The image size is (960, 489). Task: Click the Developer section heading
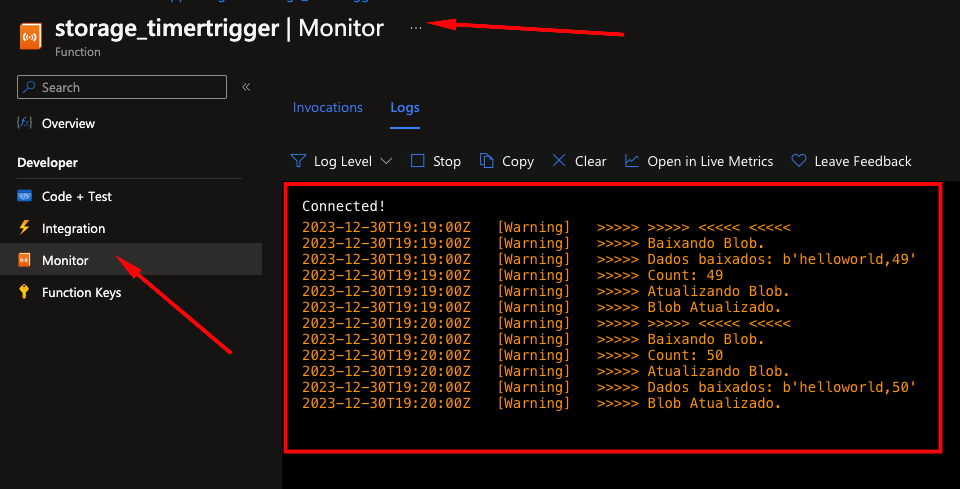[47, 163]
